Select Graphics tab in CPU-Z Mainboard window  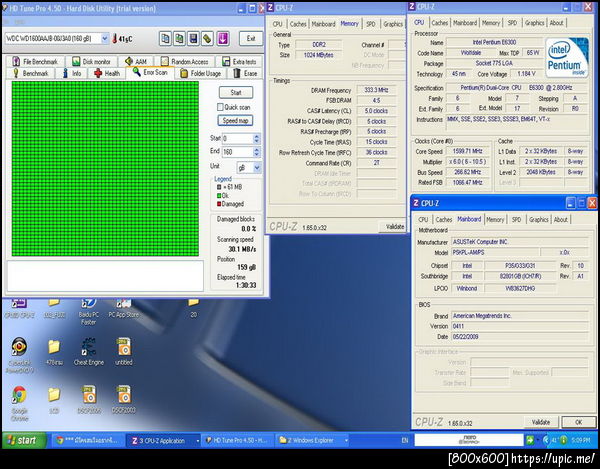tap(538, 220)
